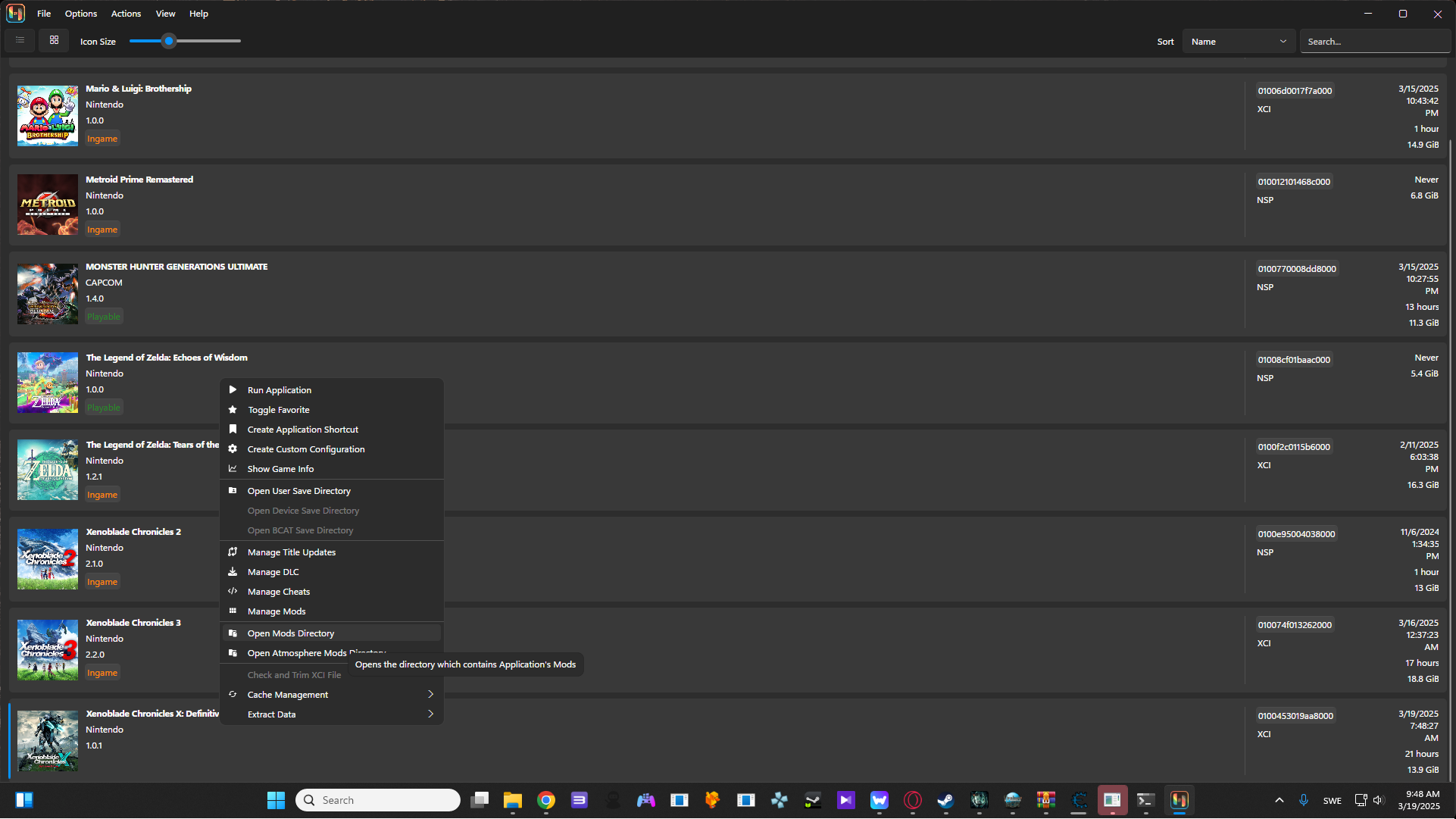Screen dimensions: 1456x819
Task: Open the Actions menu in menu bar
Action: point(126,14)
